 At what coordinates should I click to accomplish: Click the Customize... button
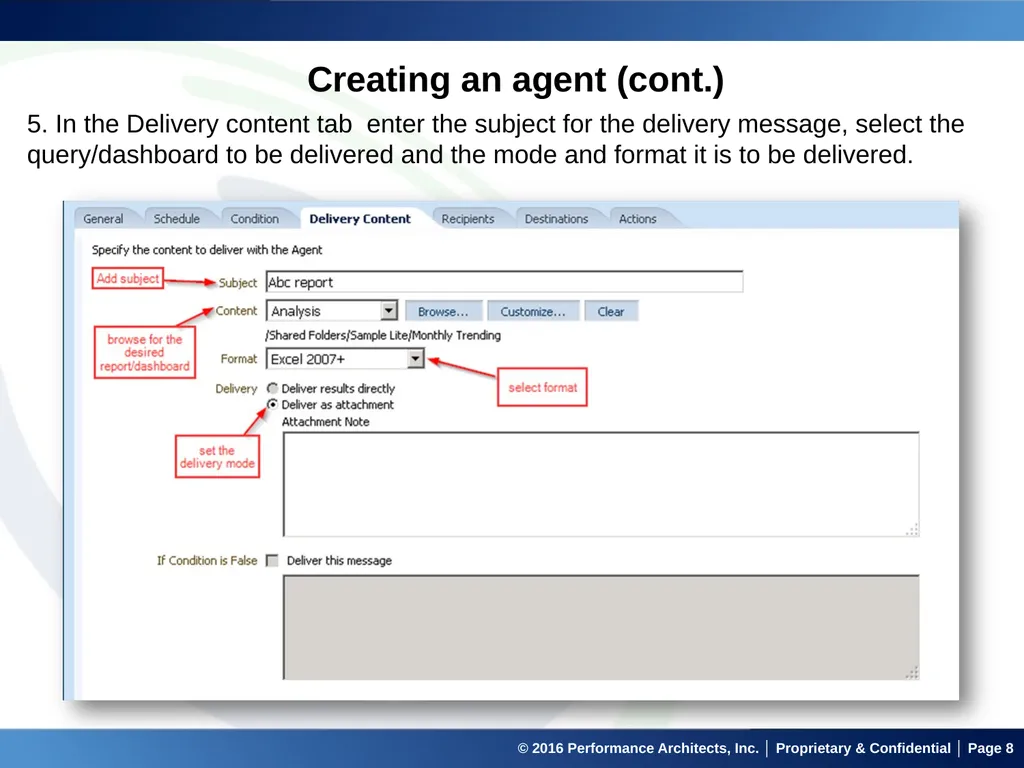tap(533, 312)
